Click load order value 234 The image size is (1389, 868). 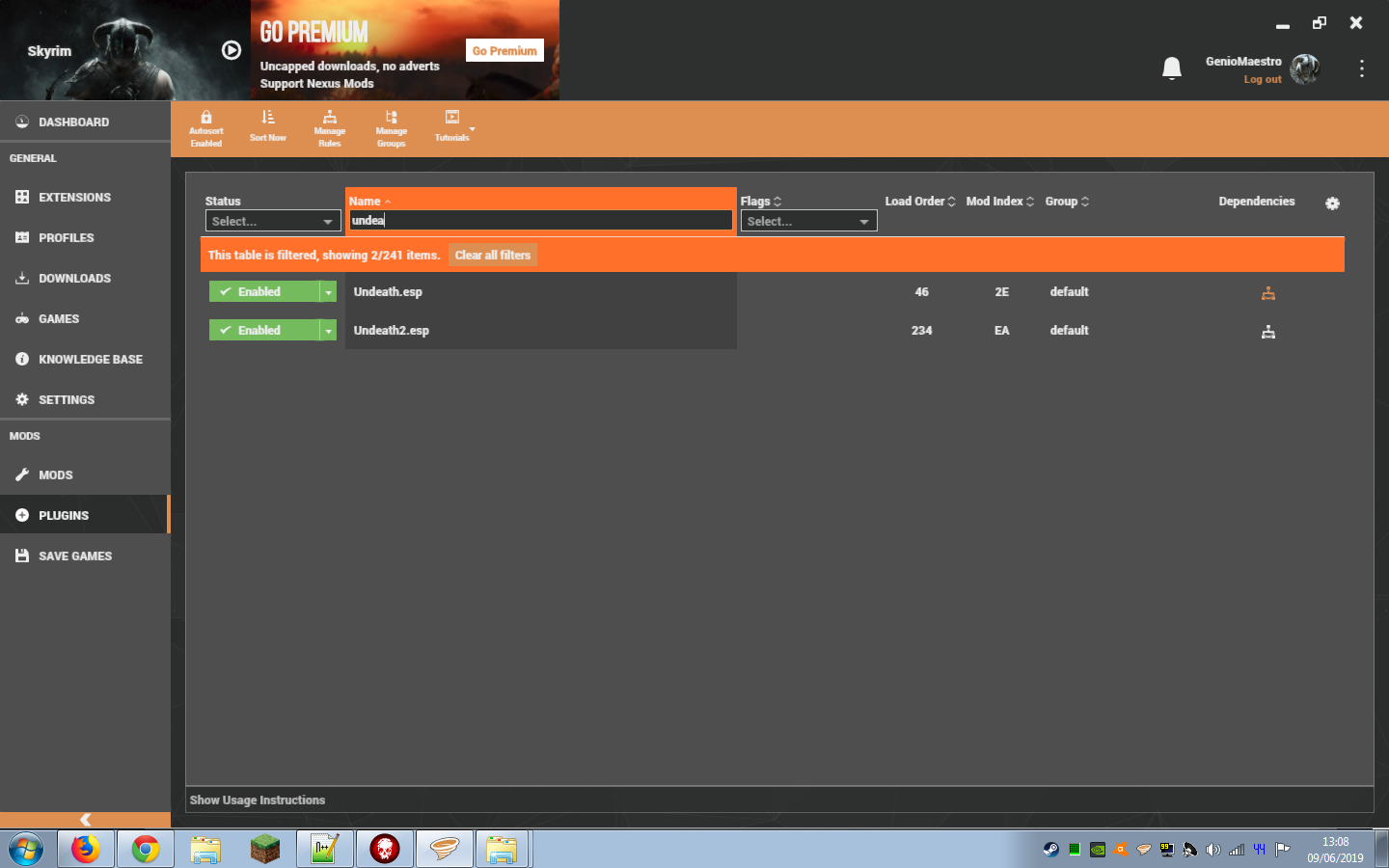click(922, 330)
